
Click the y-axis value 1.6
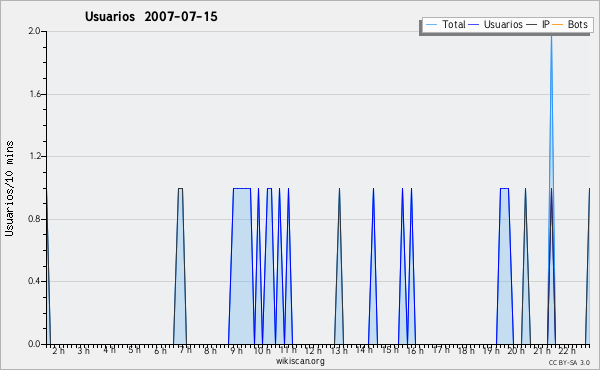(x=34, y=94)
